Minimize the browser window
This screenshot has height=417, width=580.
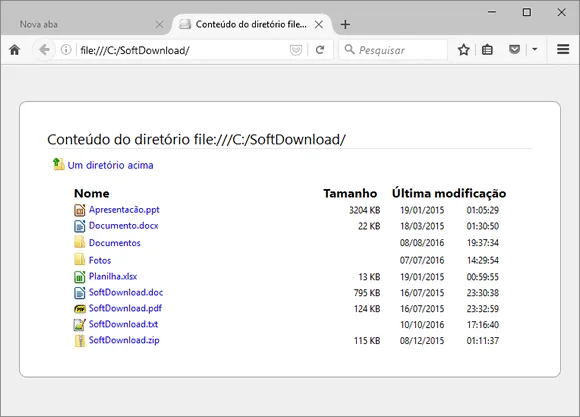492,12
